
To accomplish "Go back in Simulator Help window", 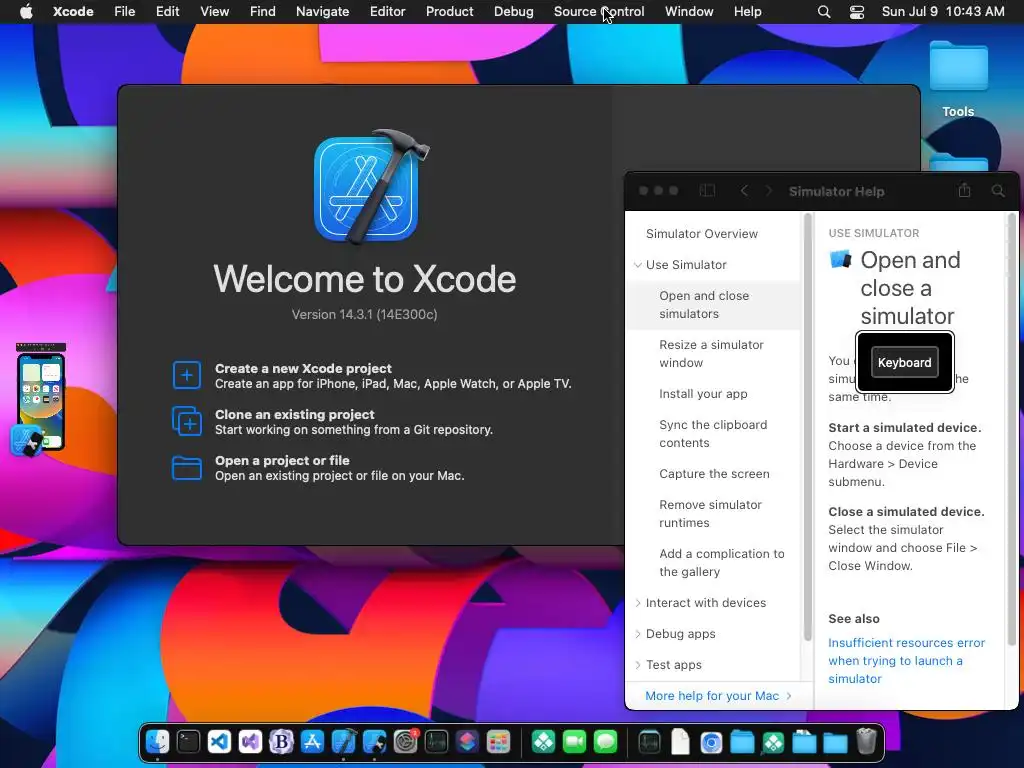I will click(744, 191).
